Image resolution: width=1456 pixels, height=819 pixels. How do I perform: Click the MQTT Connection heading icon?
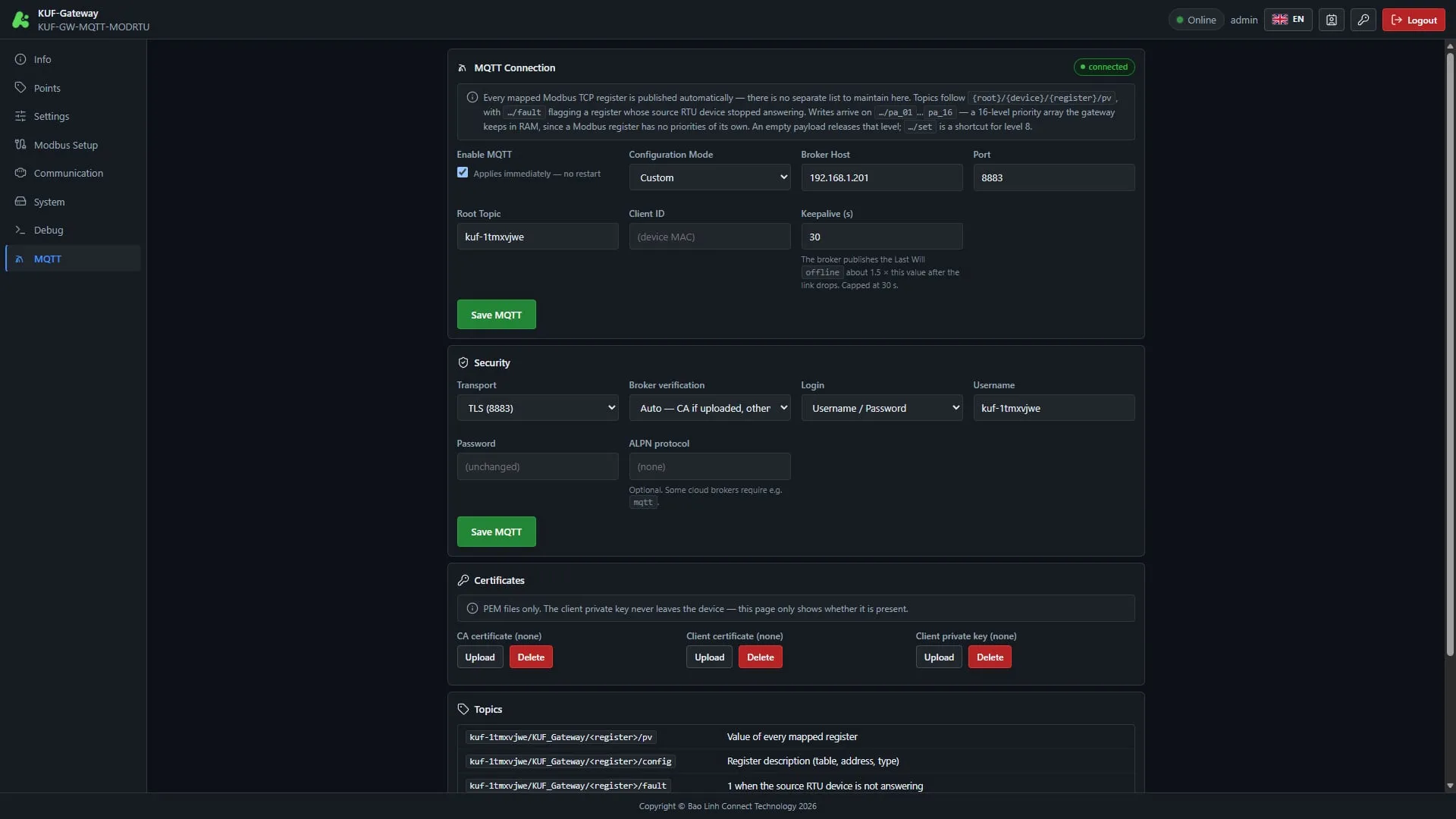click(463, 67)
